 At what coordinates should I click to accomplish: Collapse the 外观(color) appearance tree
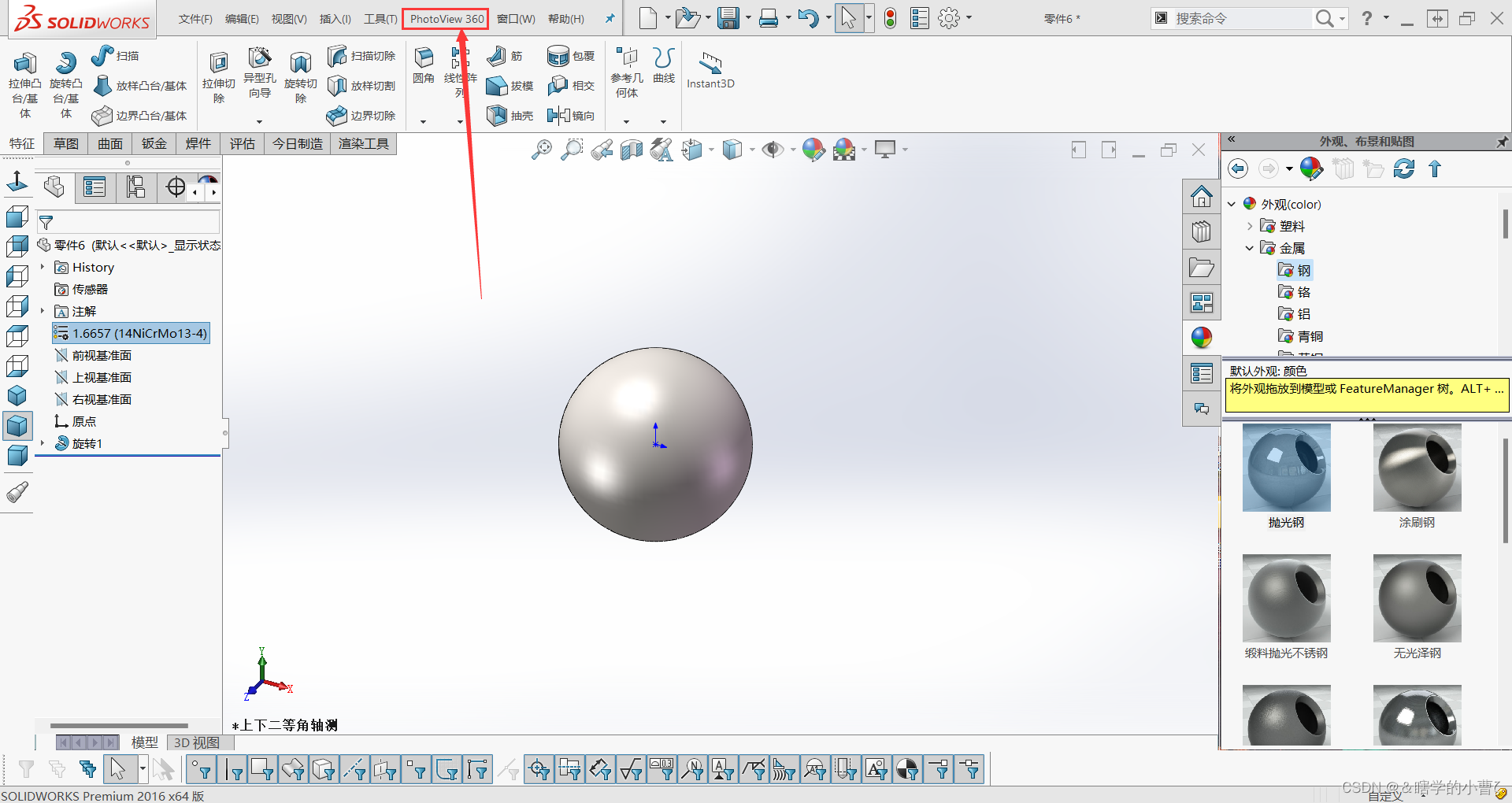click(x=1232, y=204)
